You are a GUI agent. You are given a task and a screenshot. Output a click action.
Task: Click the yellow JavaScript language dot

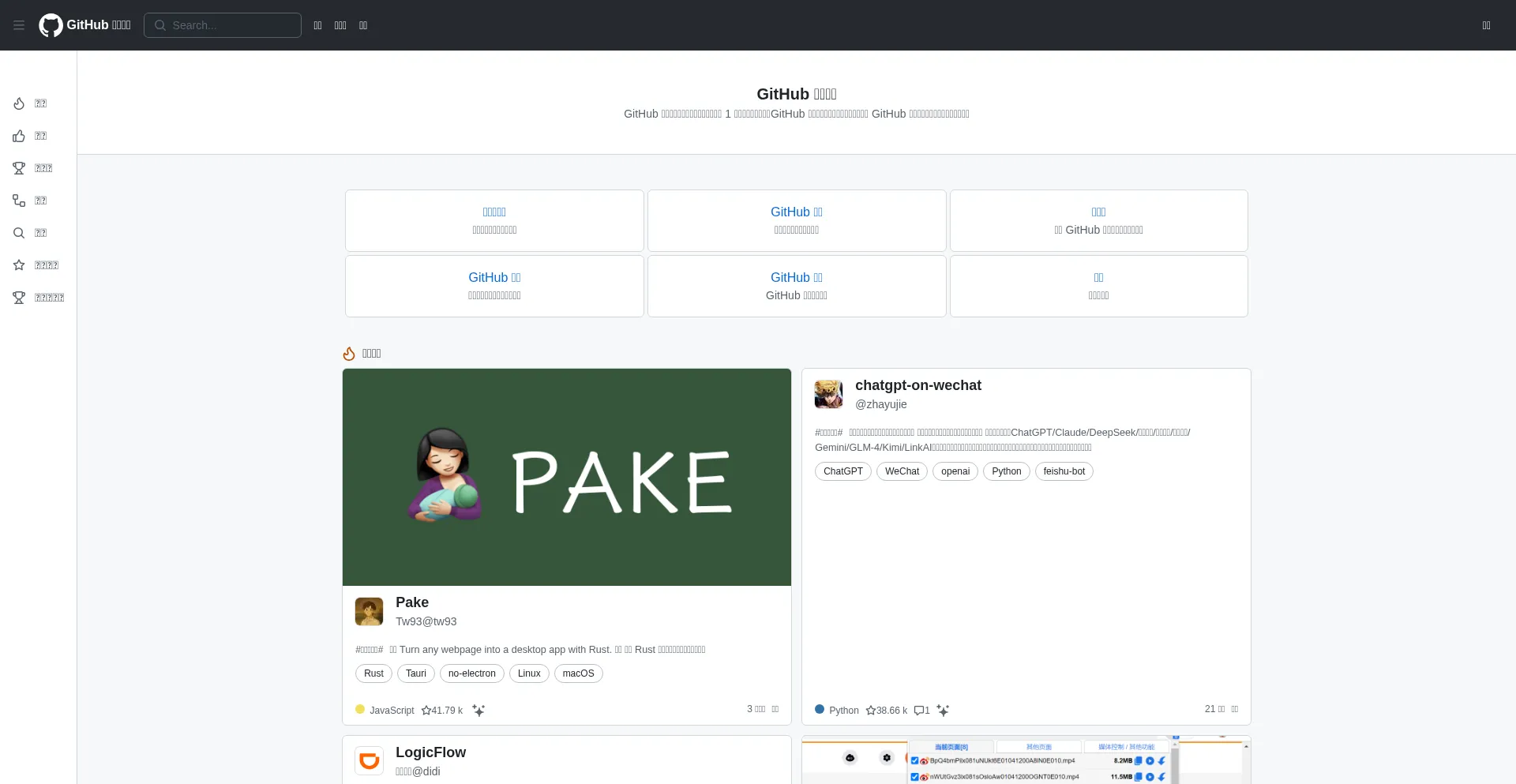[360, 709]
